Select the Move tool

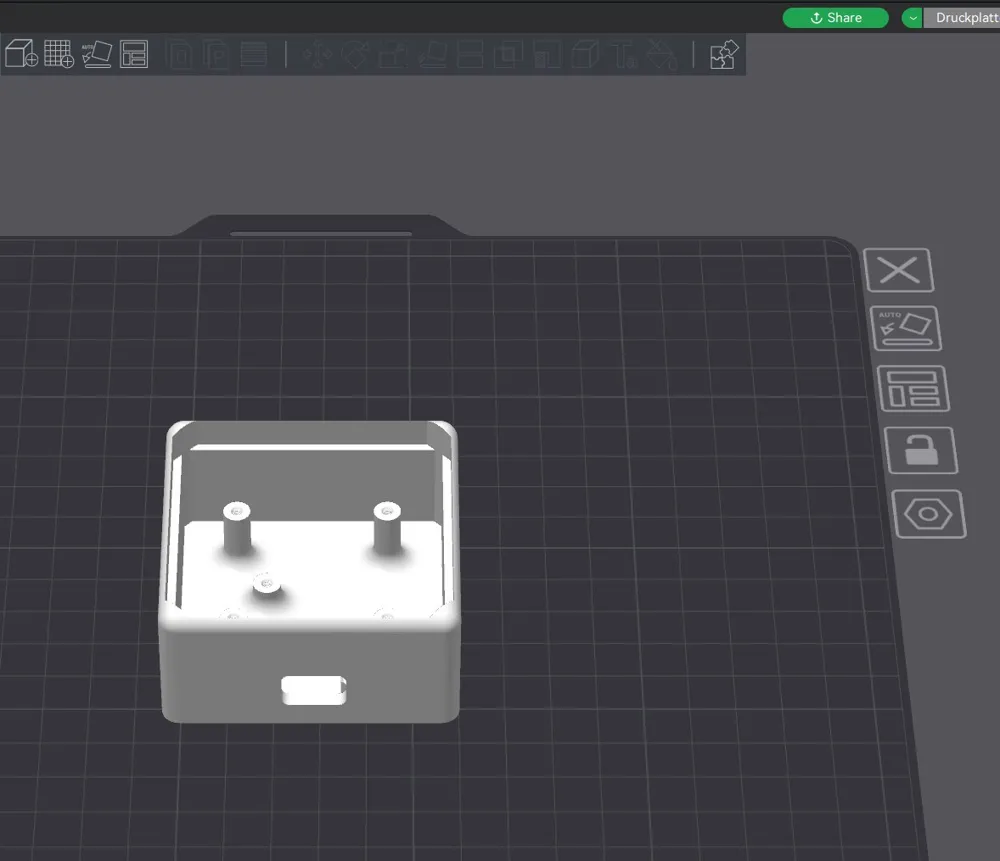(317, 54)
